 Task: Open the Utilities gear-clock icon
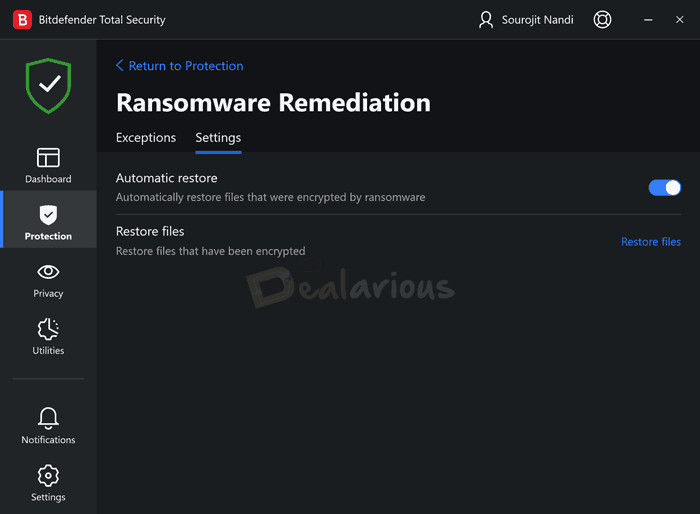point(48,329)
